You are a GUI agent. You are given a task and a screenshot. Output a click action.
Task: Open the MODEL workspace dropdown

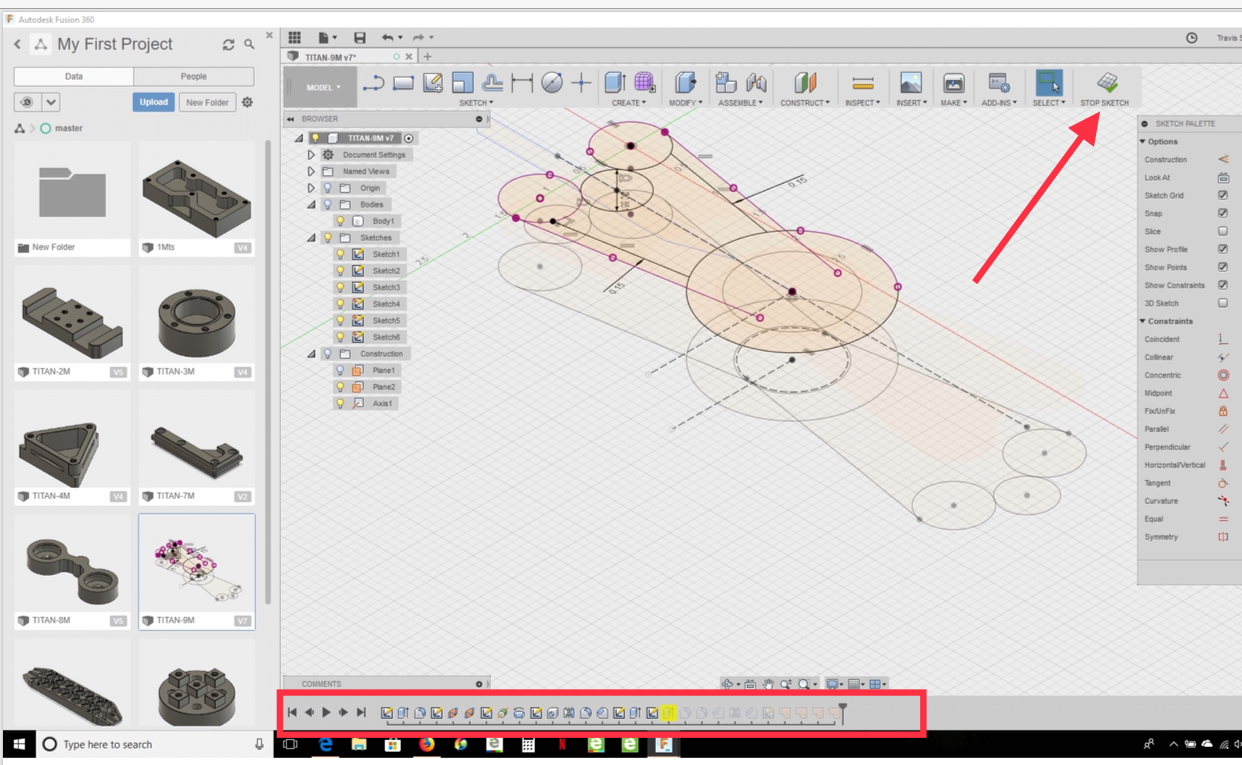pos(322,87)
